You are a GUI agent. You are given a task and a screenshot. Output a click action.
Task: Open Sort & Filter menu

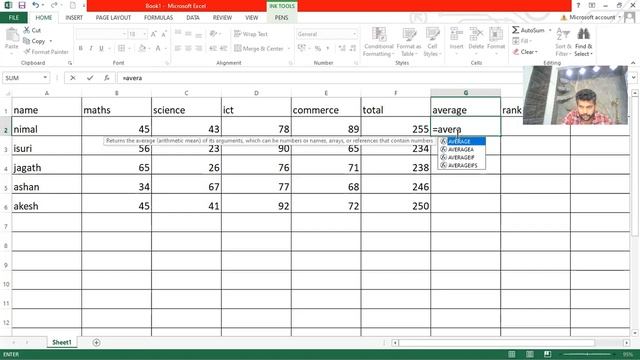[x=563, y=42]
